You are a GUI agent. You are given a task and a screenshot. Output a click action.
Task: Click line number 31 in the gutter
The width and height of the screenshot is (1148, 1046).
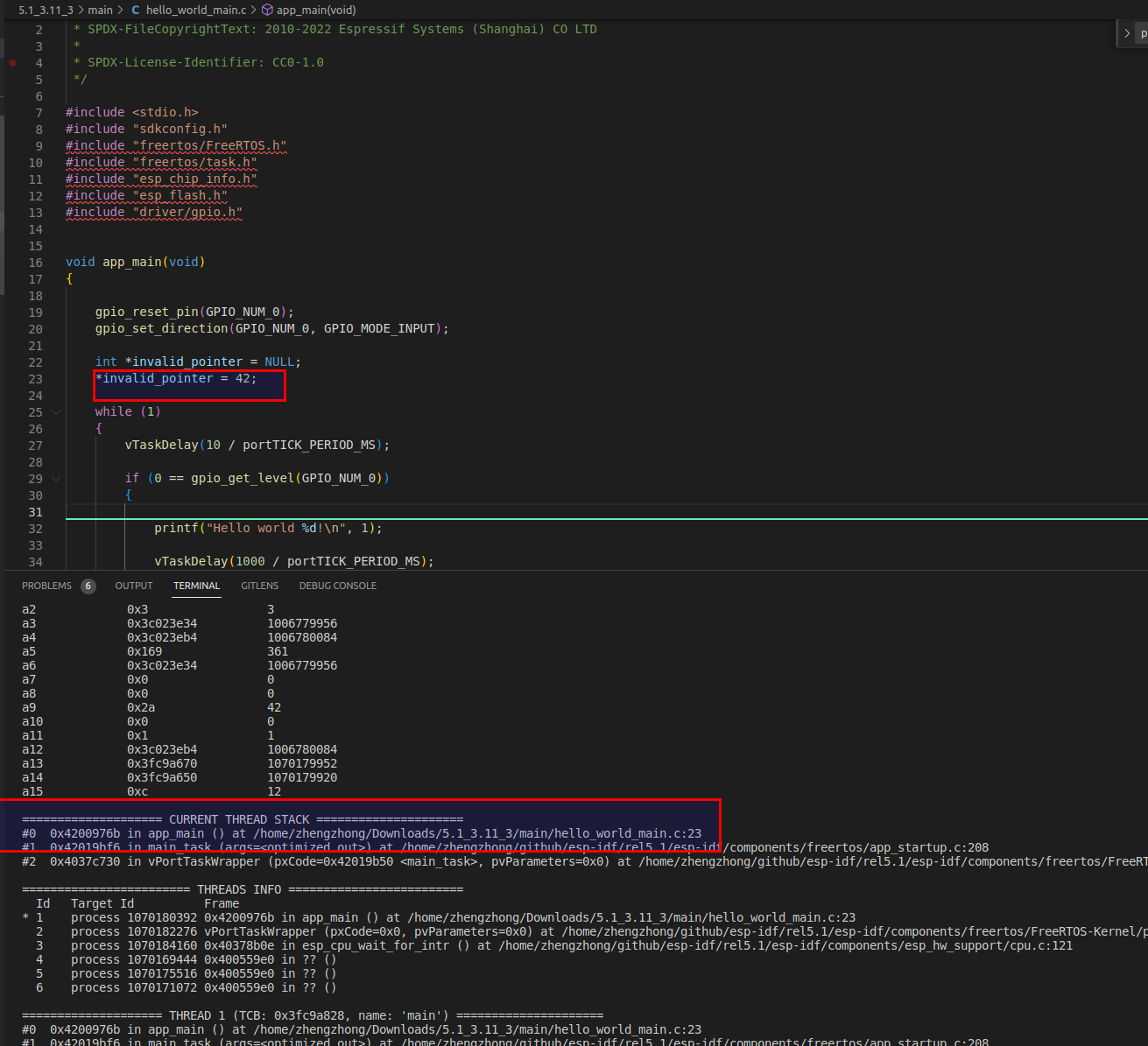[35, 512]
